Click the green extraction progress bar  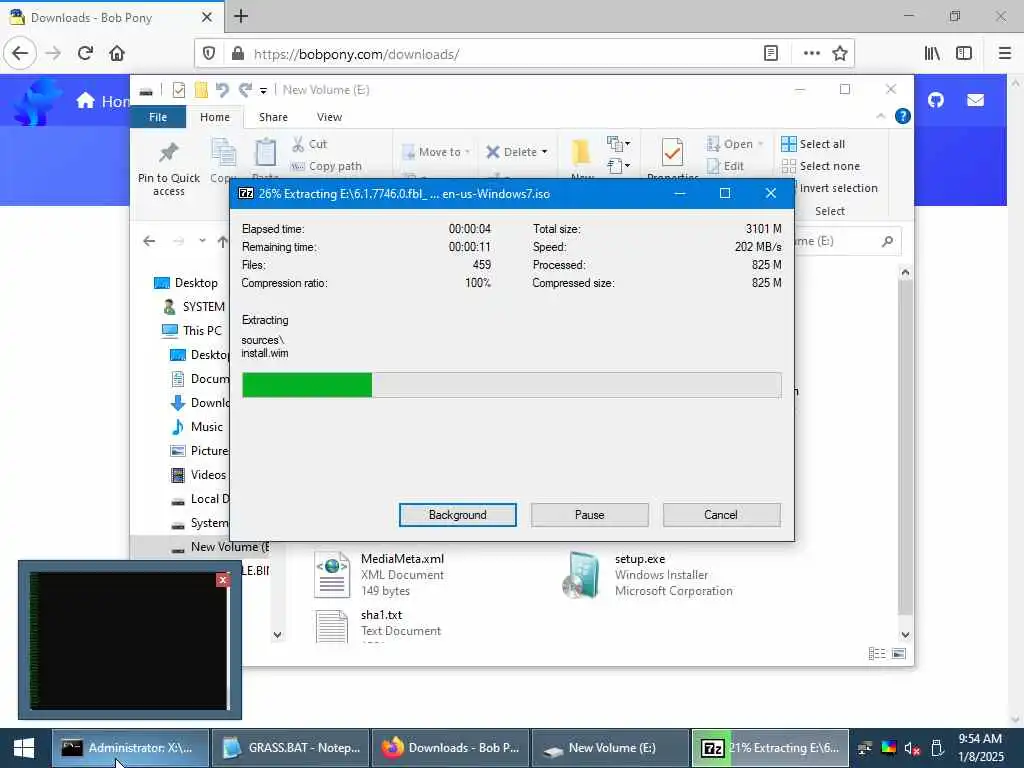tap(511, 385)
